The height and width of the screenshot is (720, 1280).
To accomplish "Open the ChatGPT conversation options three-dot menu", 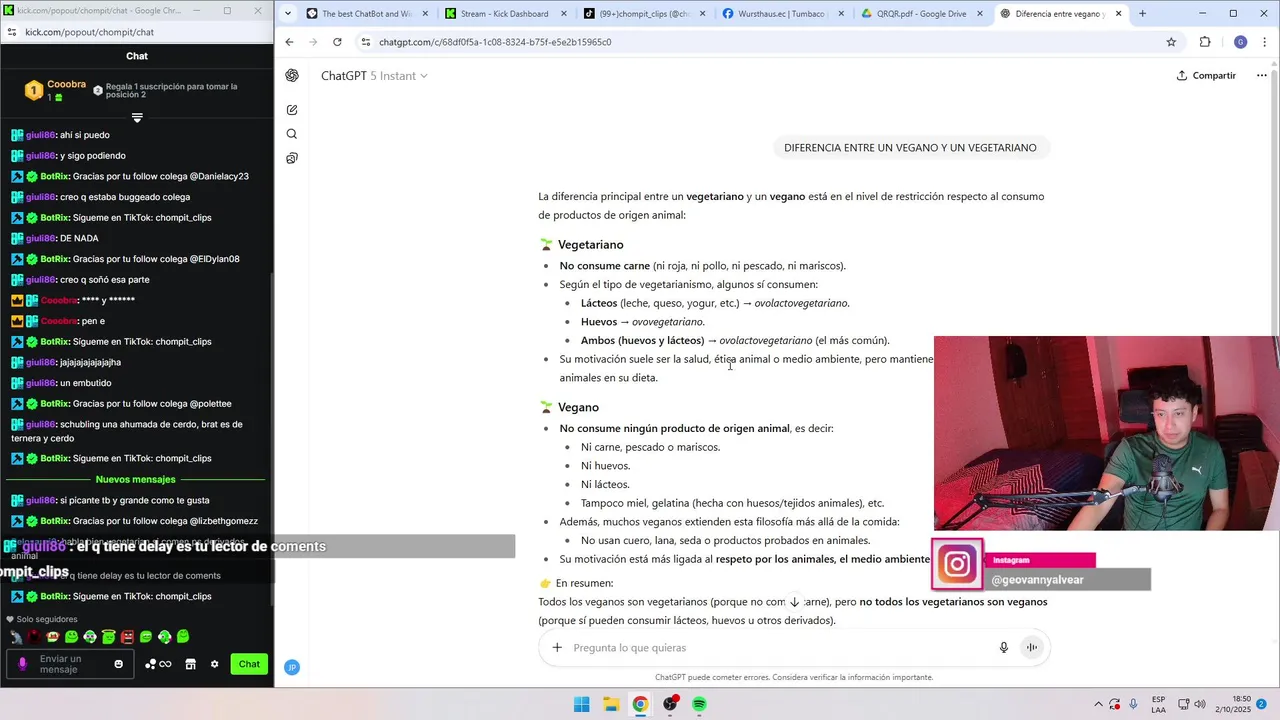I will tap(1261, 76).
